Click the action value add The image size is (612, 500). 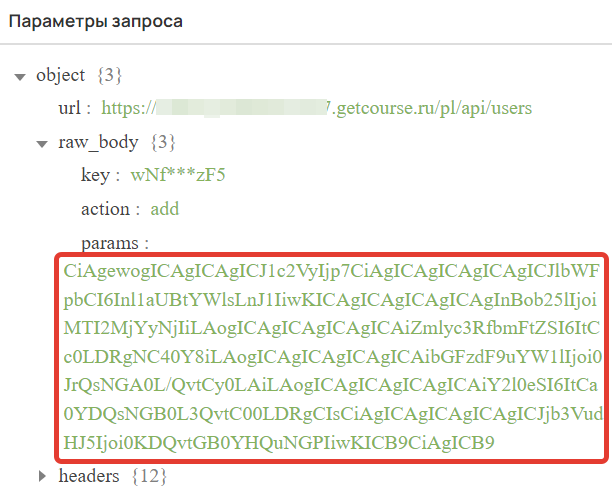165,209
